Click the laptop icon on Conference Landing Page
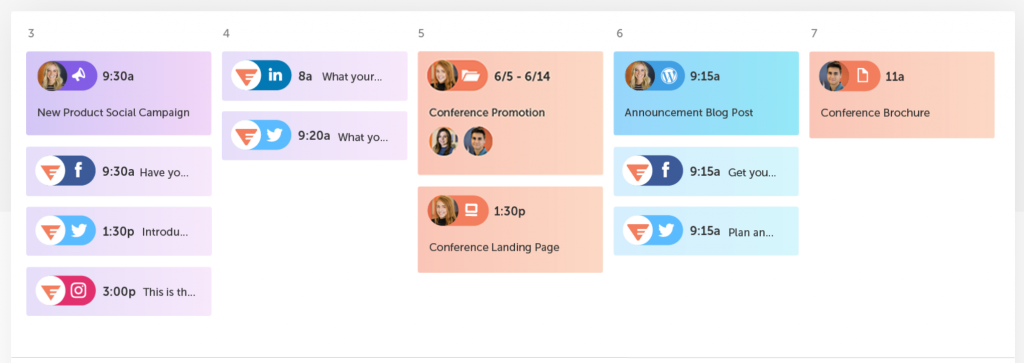 click(471, 210)
